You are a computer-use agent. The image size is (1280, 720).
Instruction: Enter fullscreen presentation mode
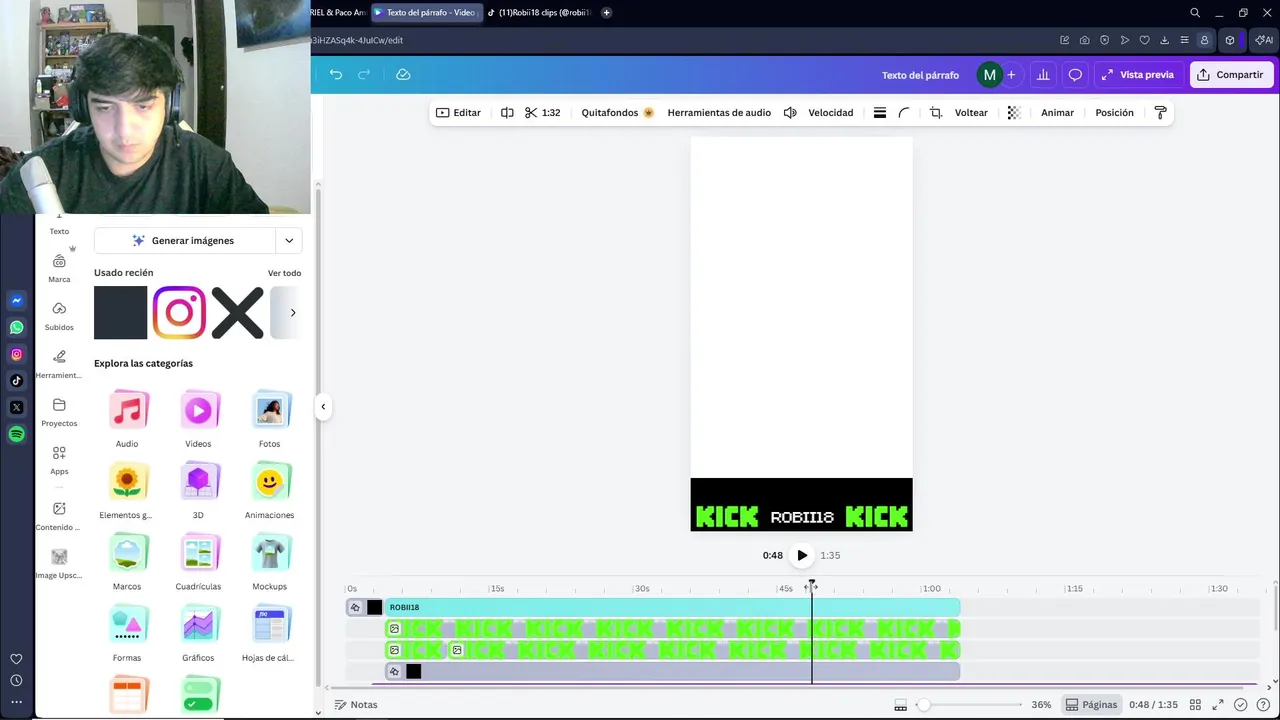tap(1218, 705)
